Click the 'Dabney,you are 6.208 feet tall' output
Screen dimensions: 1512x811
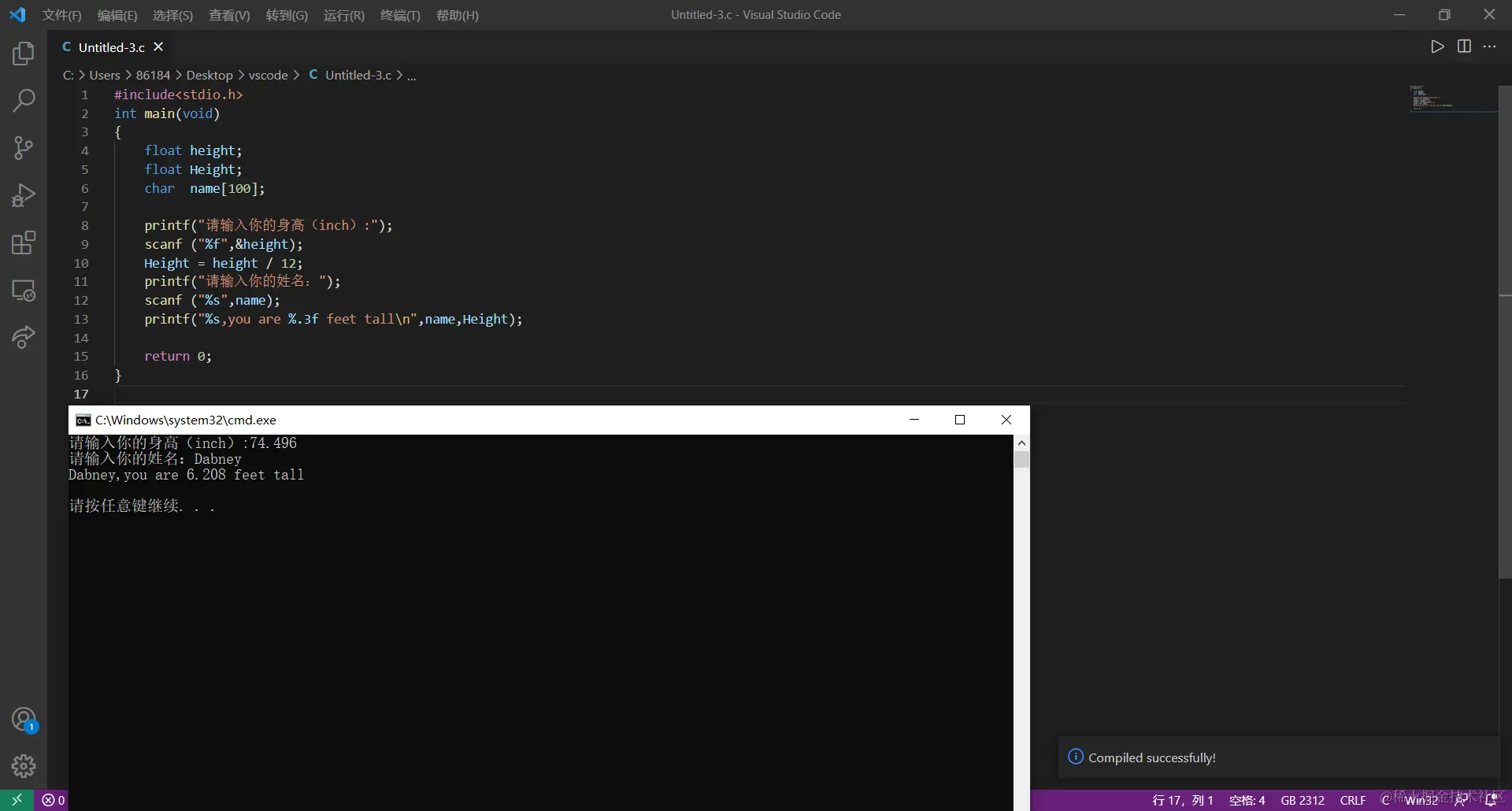pyautogui.click(x=186, y=475)
